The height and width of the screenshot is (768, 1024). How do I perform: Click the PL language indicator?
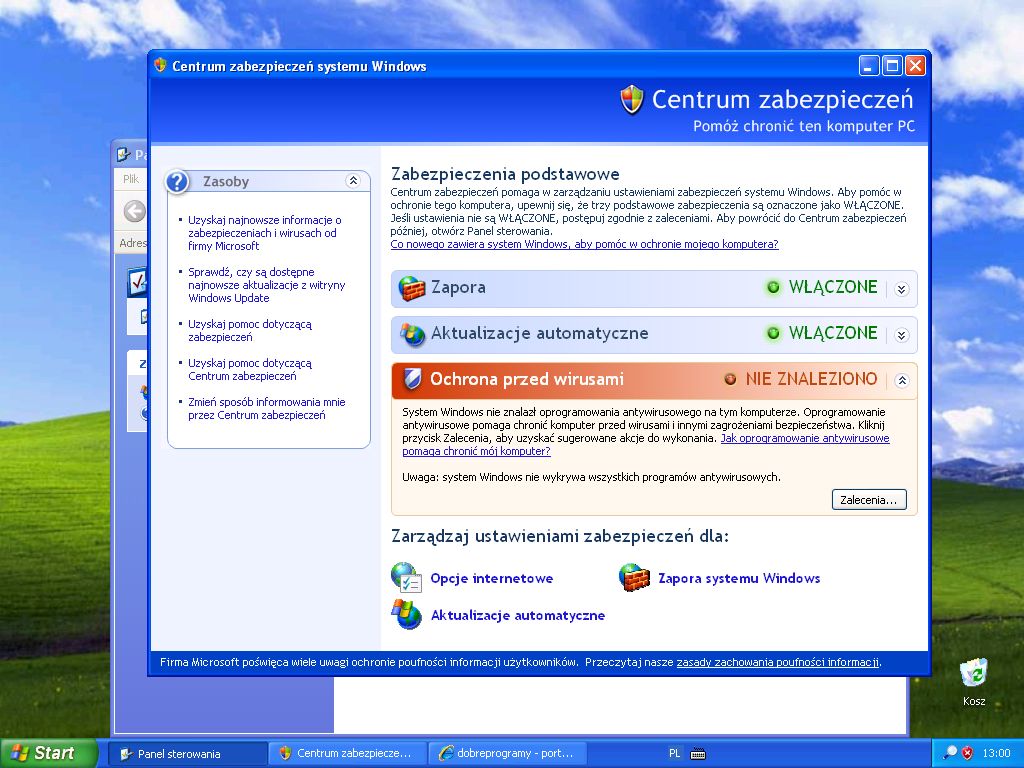pos(675,754)
